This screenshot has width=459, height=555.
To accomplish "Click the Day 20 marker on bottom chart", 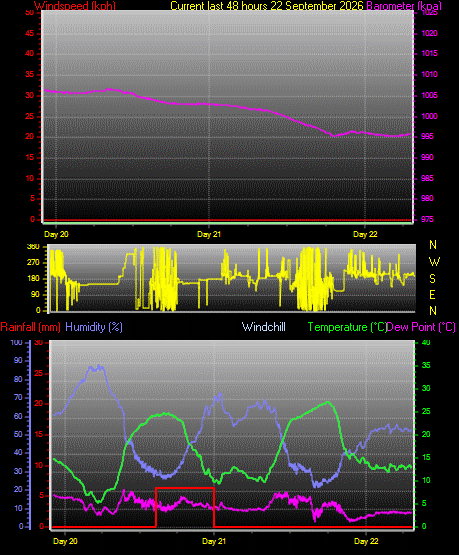I will [x=65, y=541].
